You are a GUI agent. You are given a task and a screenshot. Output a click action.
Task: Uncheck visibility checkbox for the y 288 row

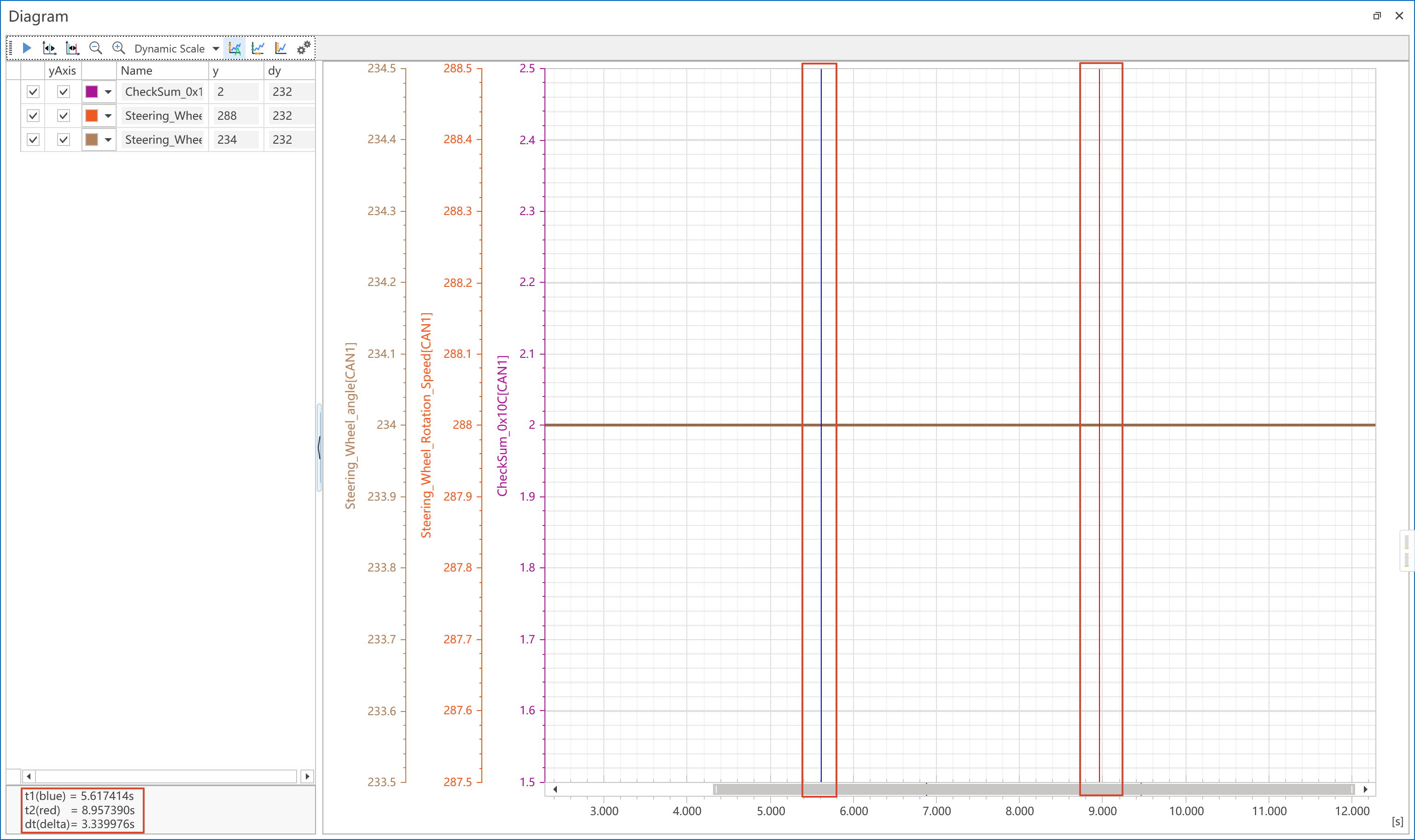[33, 116]
